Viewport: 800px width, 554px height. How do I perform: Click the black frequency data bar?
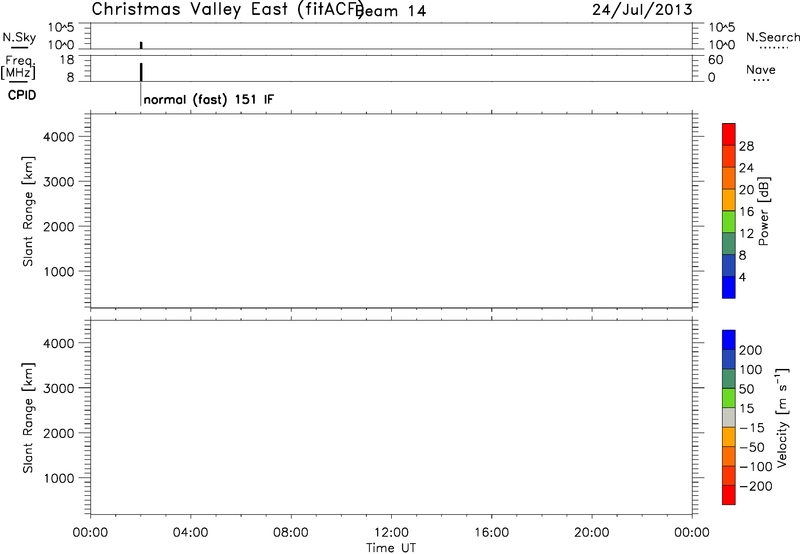click(141, 72)
